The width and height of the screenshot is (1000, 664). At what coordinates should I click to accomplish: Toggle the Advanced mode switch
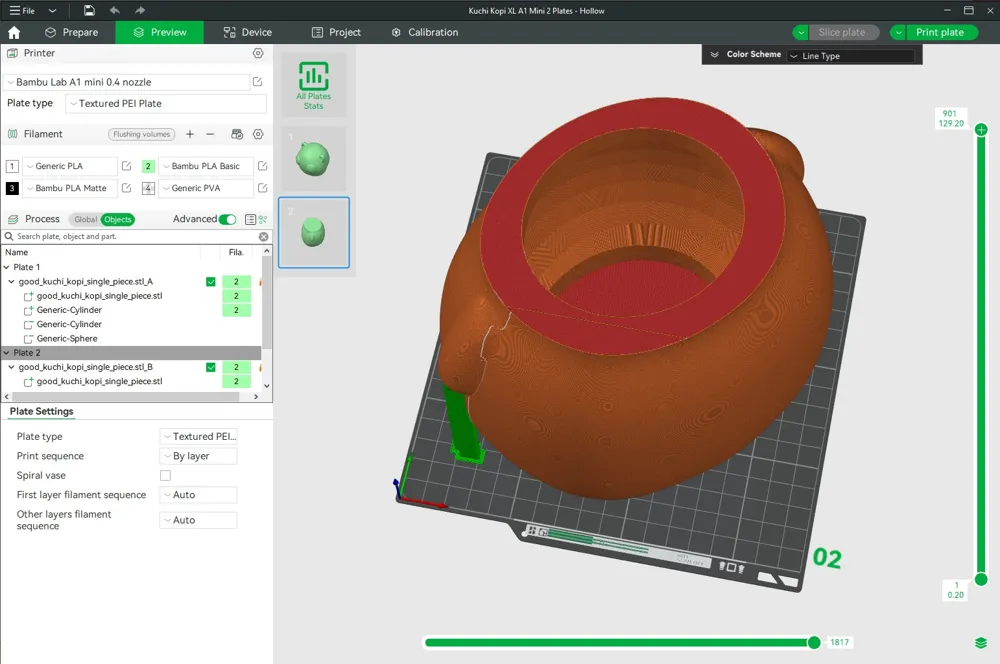tap(227, 219)
